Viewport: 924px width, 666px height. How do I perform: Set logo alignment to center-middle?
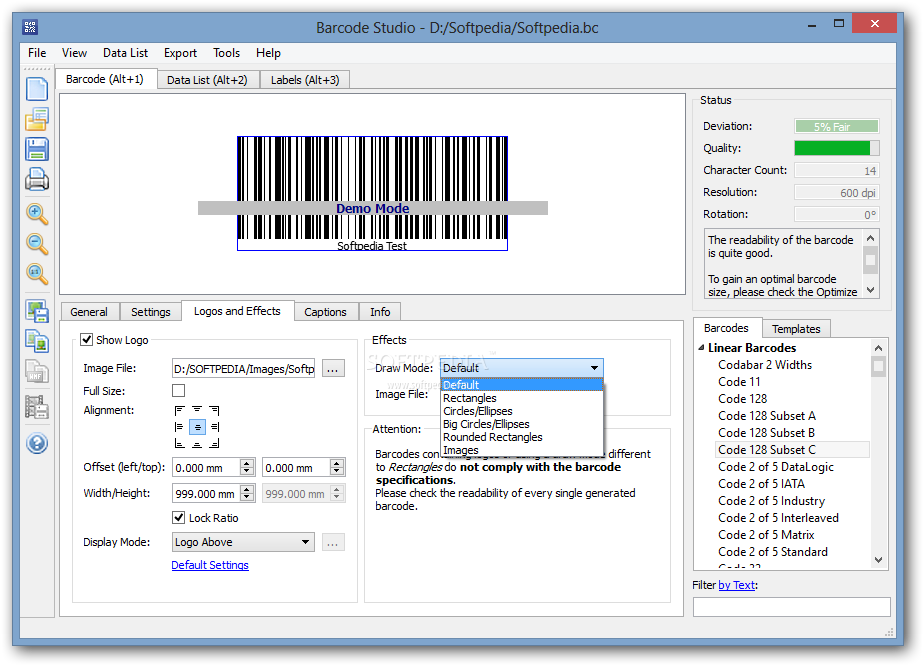[x=197, y=427]
